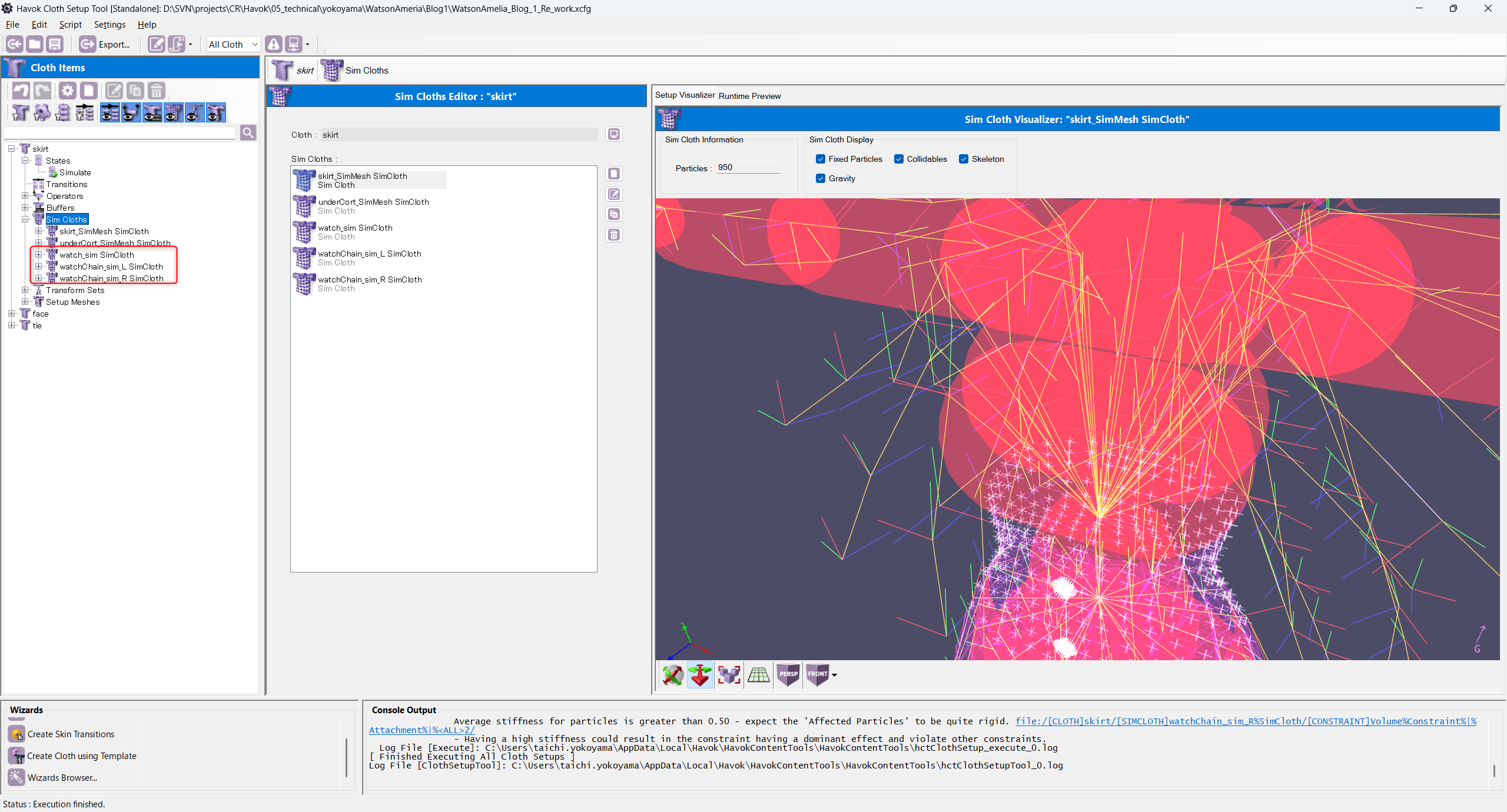1507x812 pixels.
Task: Click the new sim cloth icon beside list
Action: [x=614, y=174]
